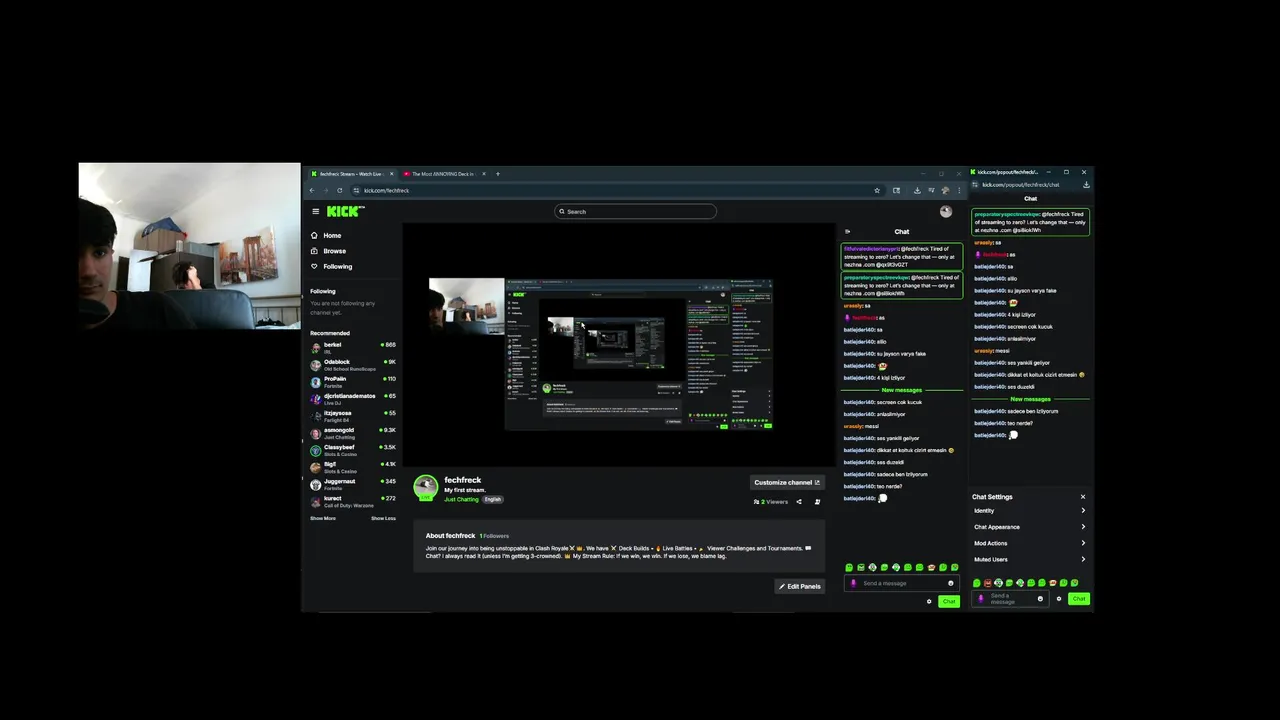The height and width of the screenshot is (720, 1280).
Task: Click the Customize channel button
Action: pyautogui.click(x=786, y=482)
